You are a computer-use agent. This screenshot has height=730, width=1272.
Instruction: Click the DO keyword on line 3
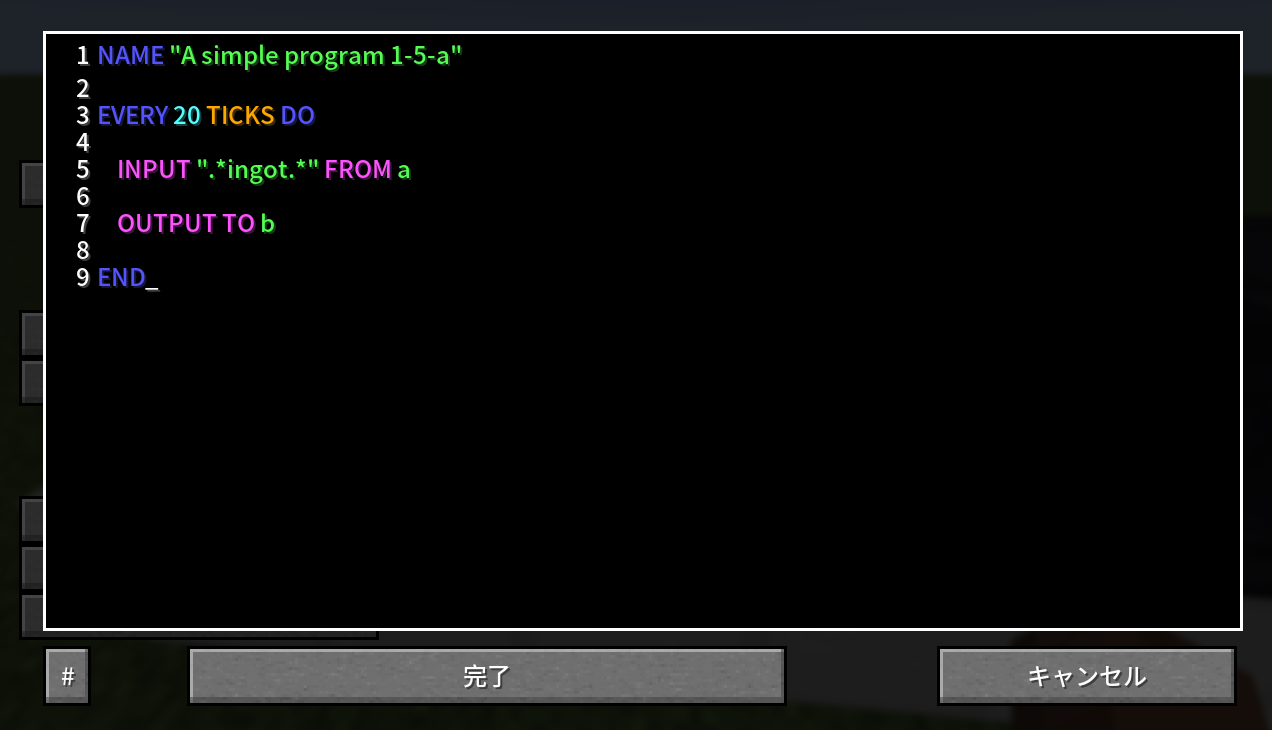297,116
